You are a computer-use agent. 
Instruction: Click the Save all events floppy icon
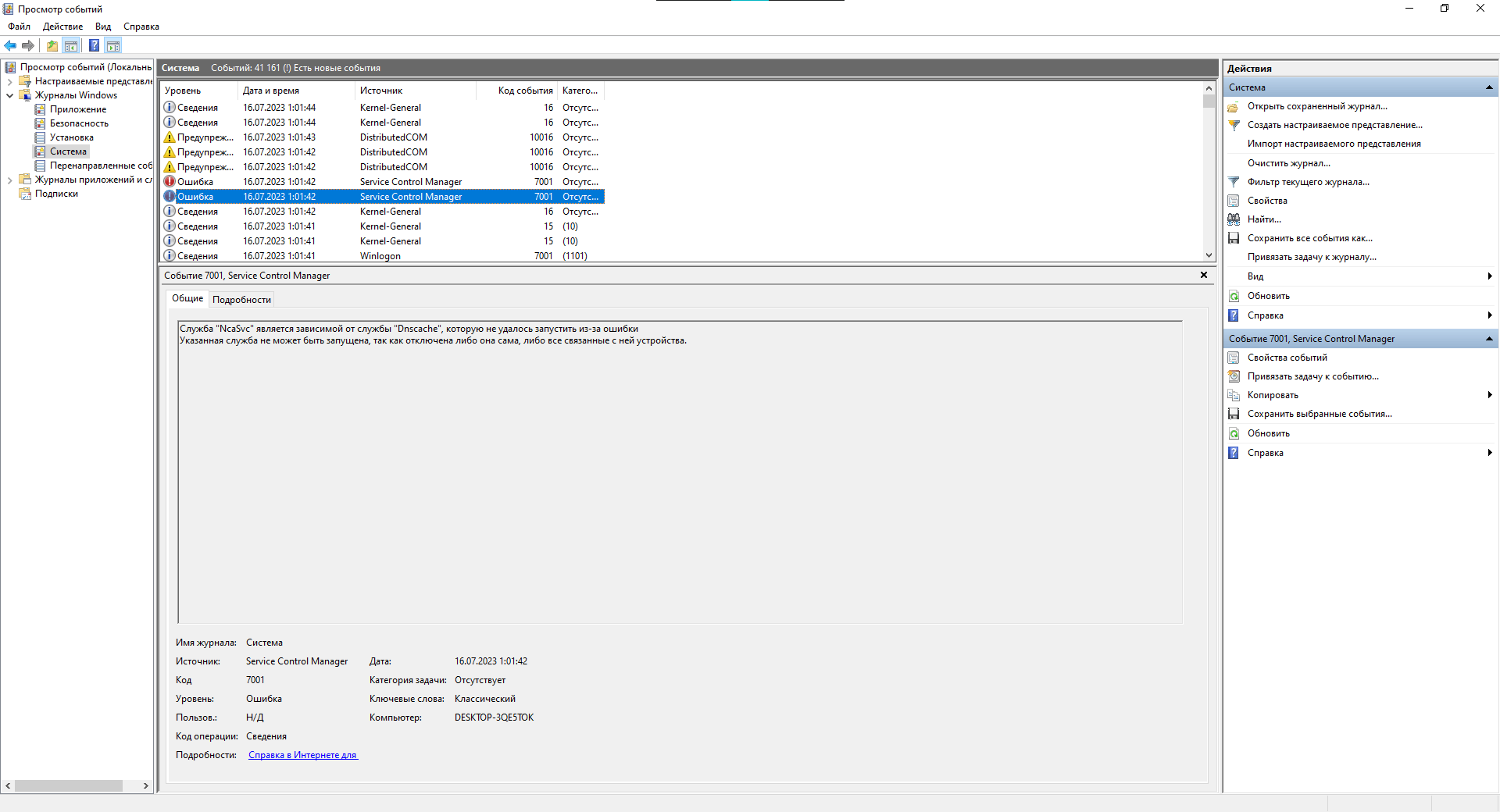[x=1234, y=238]
